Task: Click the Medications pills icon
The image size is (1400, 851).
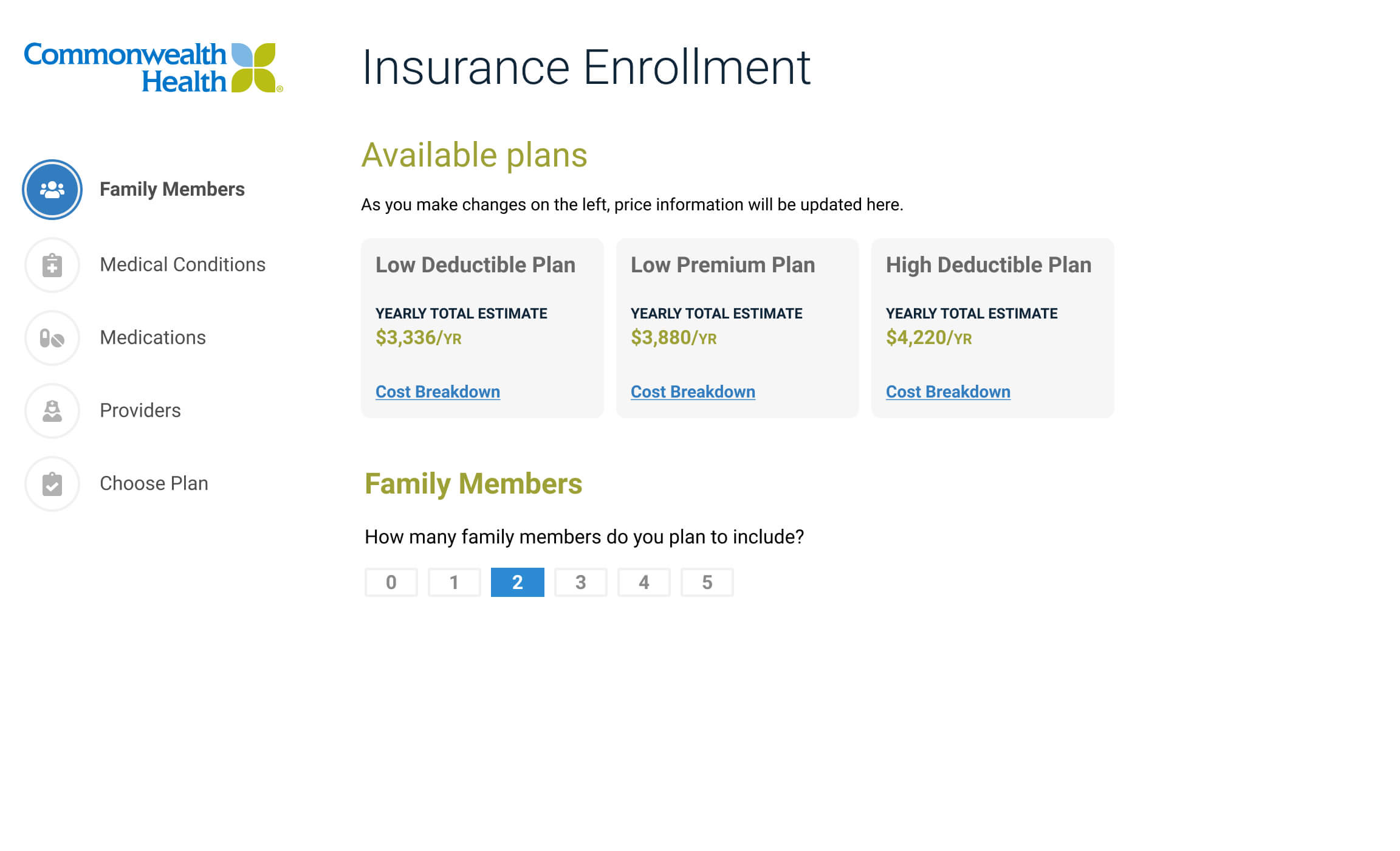Action: pyautogui.click(x=52, y=338)
